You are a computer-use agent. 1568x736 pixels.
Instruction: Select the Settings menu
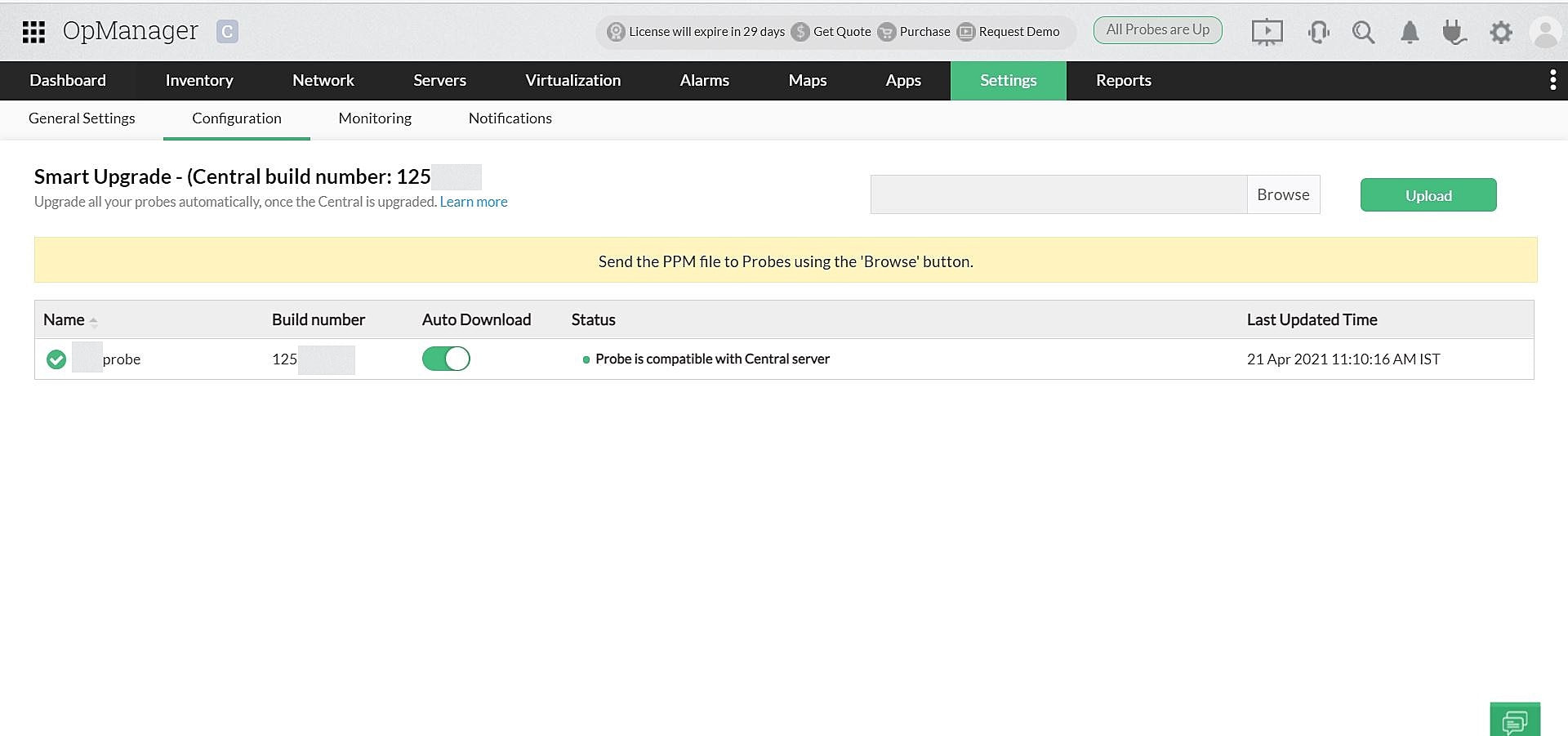[1009, 80]
